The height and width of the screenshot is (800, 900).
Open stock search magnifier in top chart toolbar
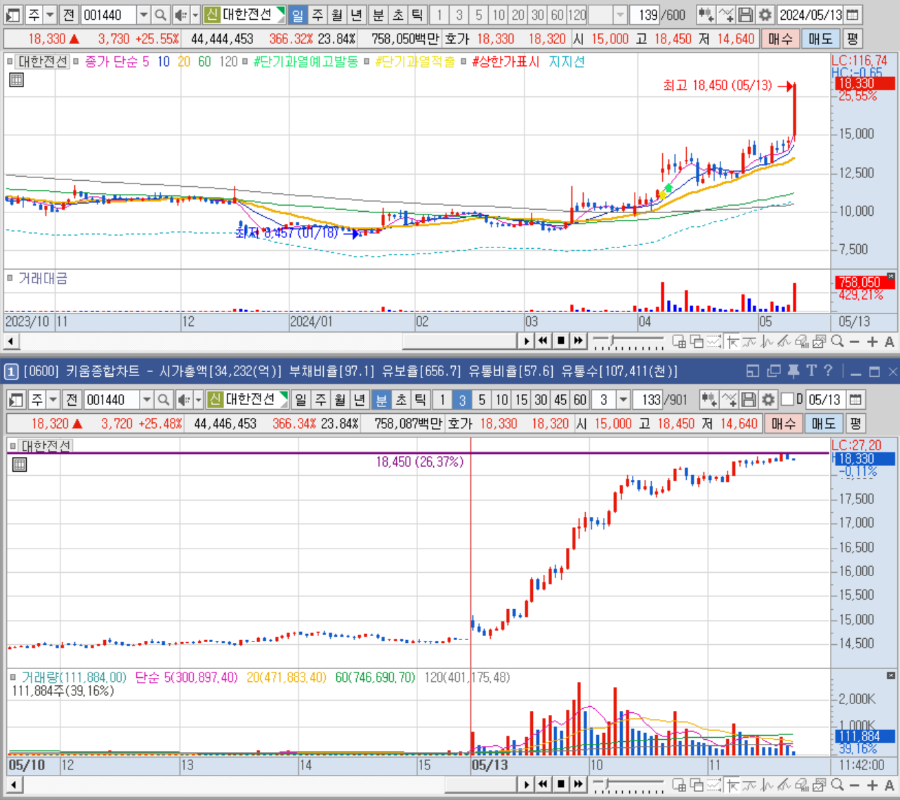161,14
